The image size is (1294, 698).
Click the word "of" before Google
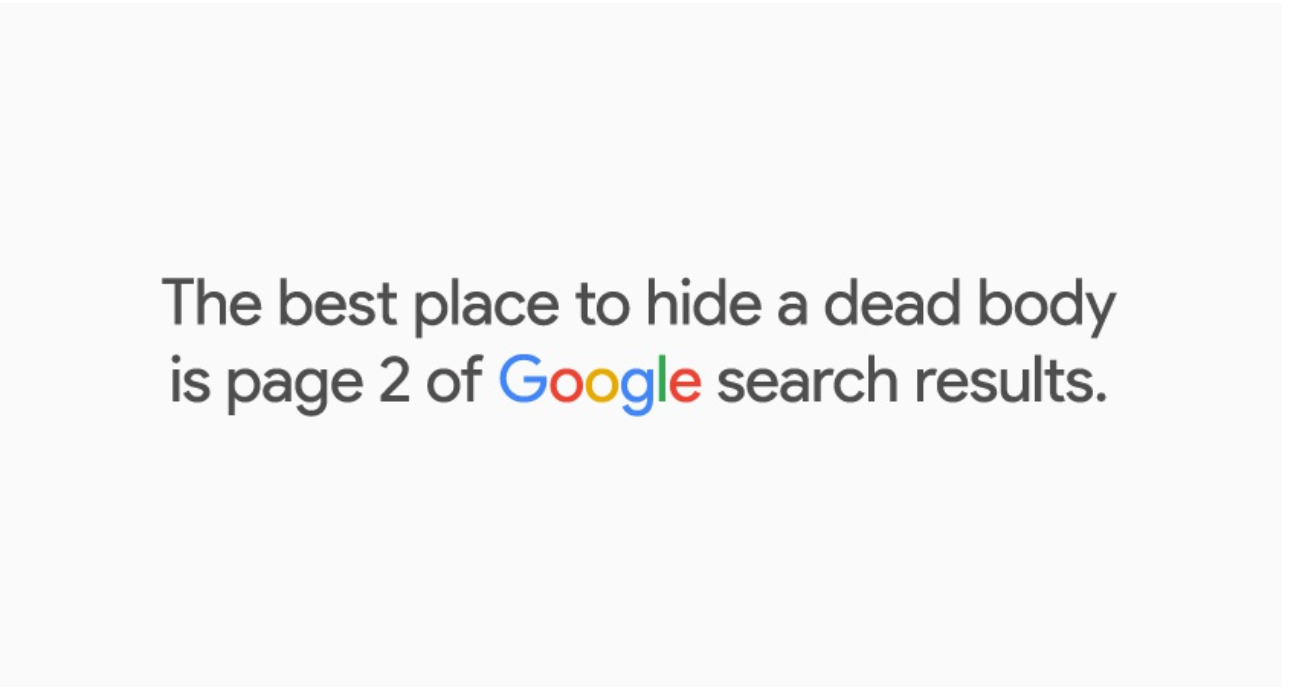455,379
